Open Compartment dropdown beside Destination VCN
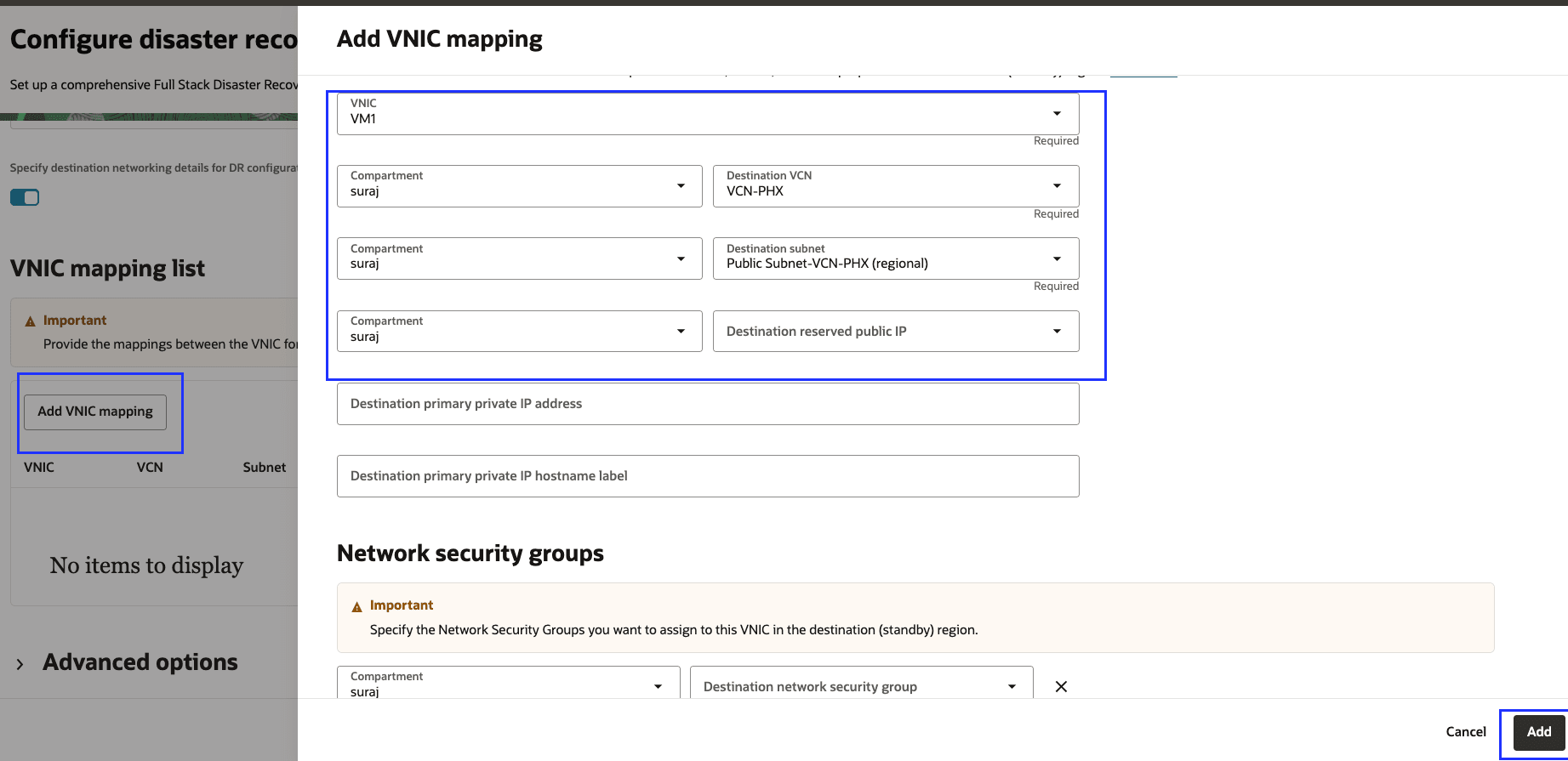Viewport: 1568px width, 761px height. pos(520,186)
